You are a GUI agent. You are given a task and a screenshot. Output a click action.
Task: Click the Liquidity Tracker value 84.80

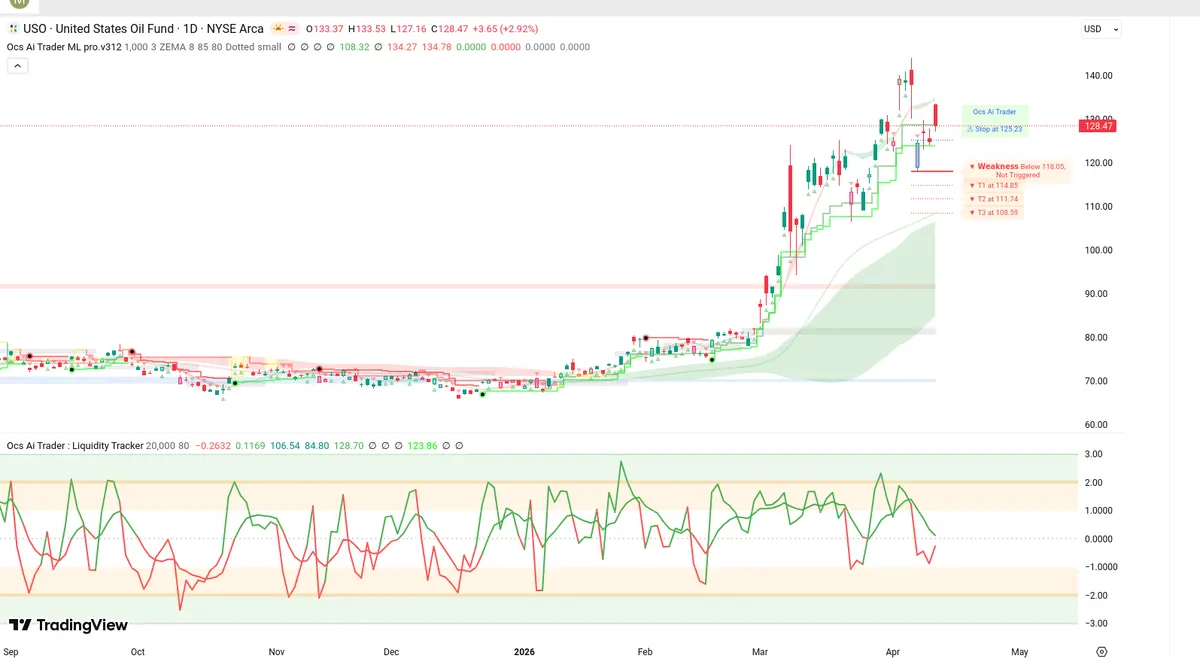coord(317,446)
